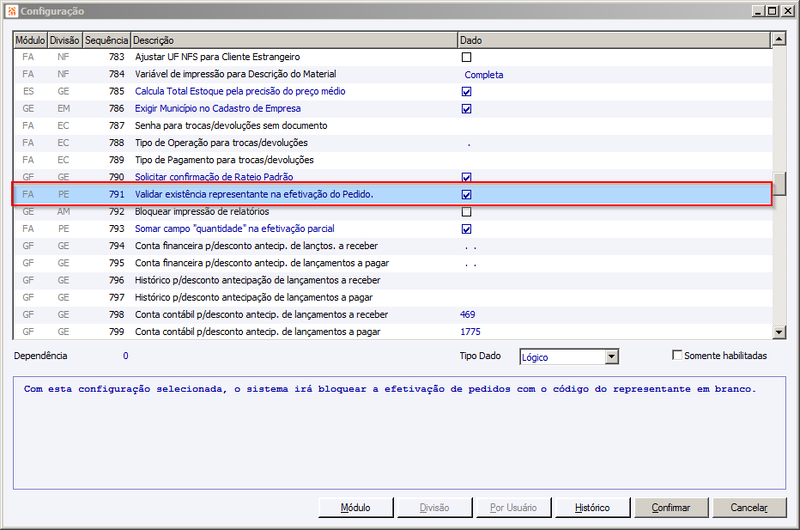Viewport: 800px width, 530px height.
Task: Click scrollbar down arrow of configuration list
Action: click(779, 333)
